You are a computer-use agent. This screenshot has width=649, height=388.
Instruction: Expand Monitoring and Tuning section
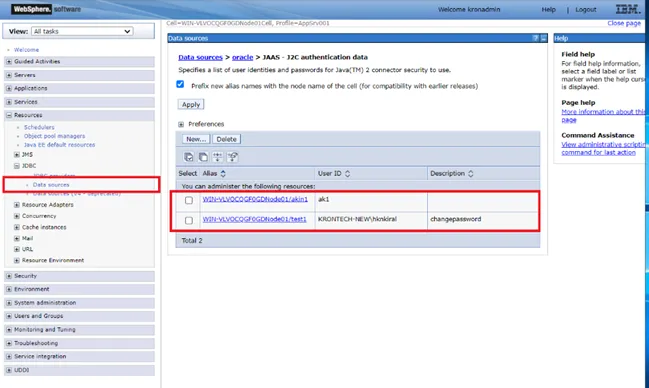pos(9,330)
